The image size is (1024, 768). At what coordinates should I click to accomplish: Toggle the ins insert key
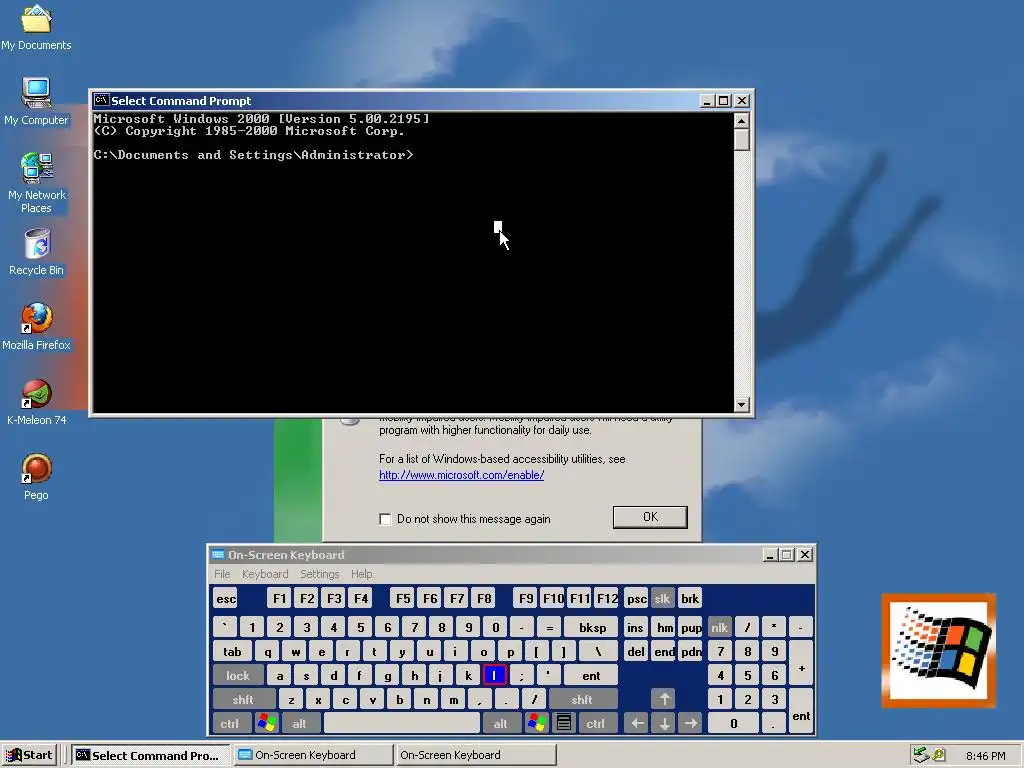point(635,627)
